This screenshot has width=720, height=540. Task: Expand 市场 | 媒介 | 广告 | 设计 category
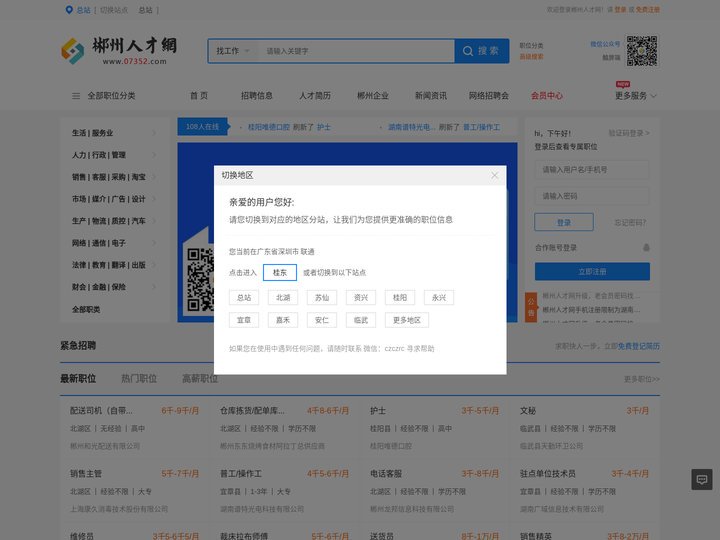[x=114, y=199]
